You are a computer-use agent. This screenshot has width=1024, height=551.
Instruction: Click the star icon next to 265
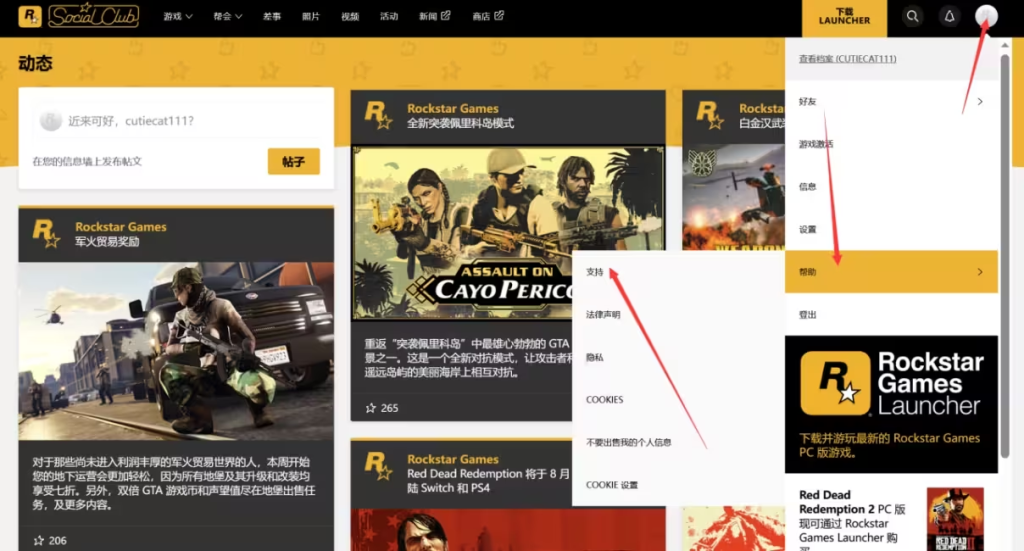pyautogui.click(x=371, y=408)
